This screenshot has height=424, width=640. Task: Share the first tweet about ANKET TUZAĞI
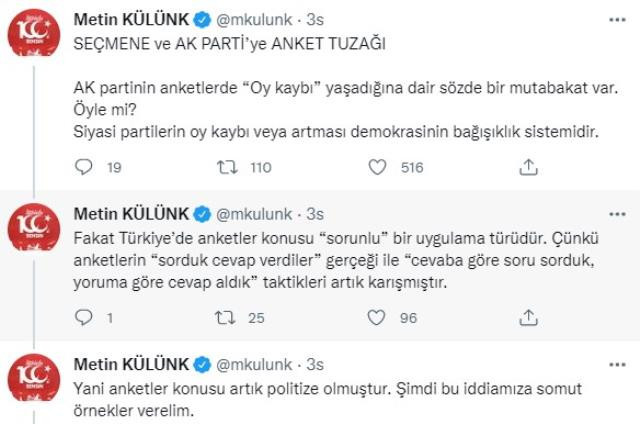(x=527, y=168)
